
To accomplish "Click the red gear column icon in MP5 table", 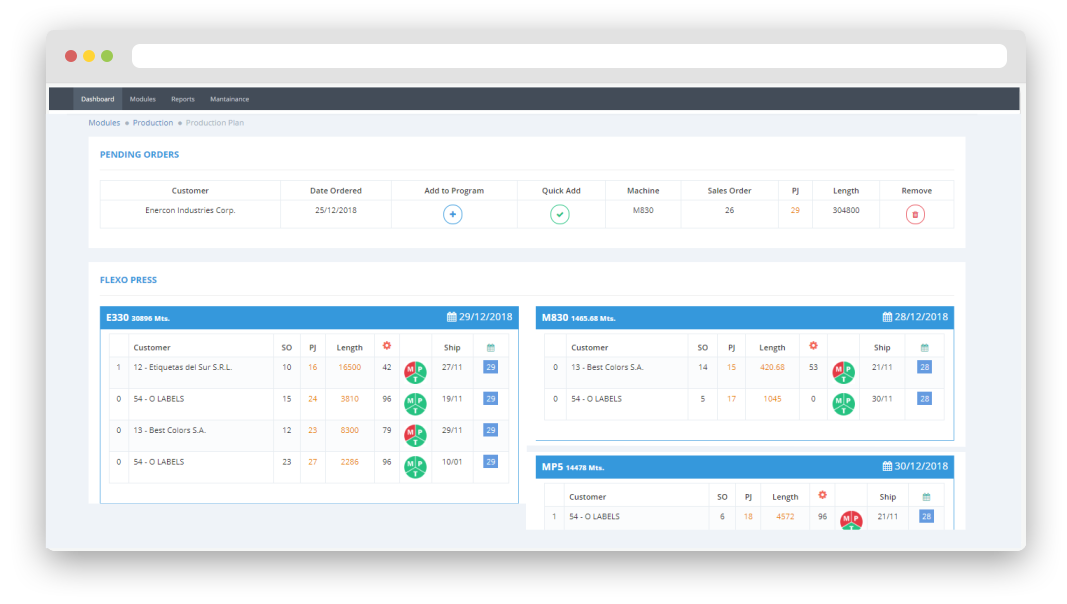I will (822, 495).
